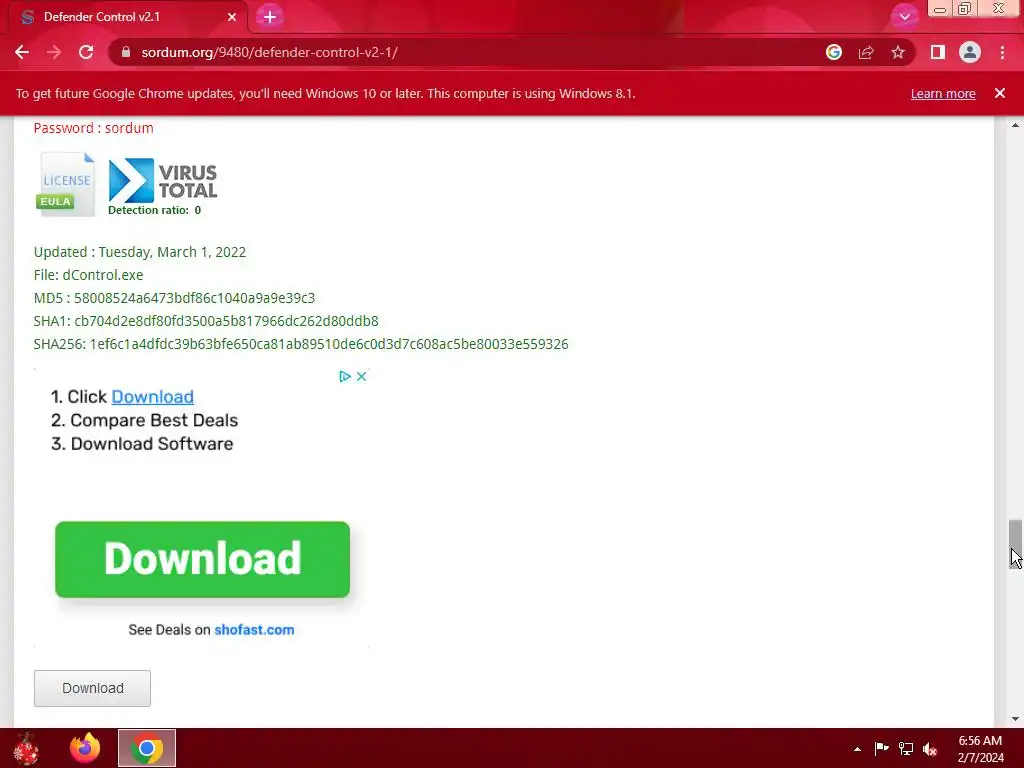
Task: Toggle the Chrome side panel
Action: [x=938, y=52]
